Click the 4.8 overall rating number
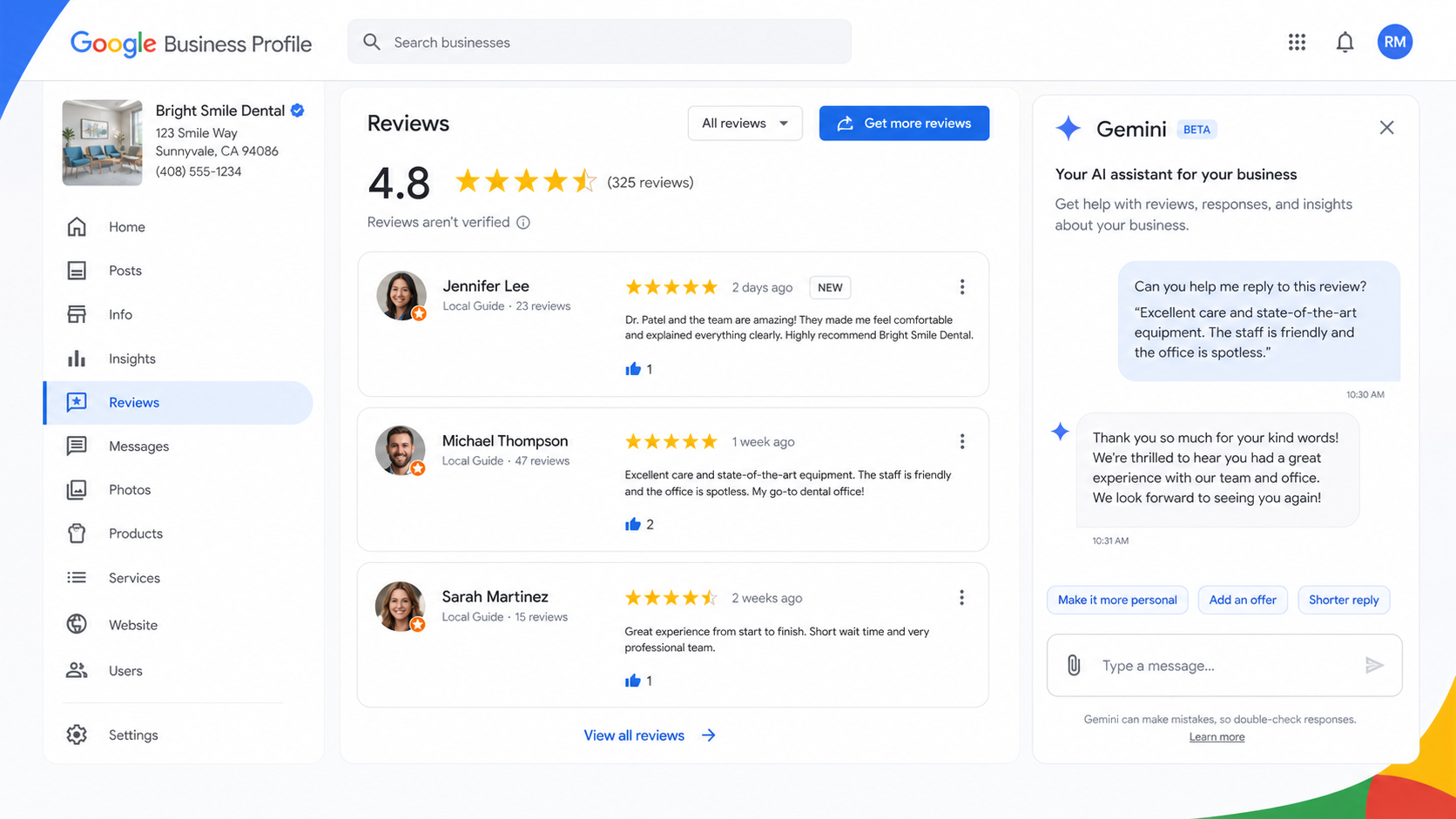Image resolution: width=1456 pixels, height=819 pixels. coord(399,184)
